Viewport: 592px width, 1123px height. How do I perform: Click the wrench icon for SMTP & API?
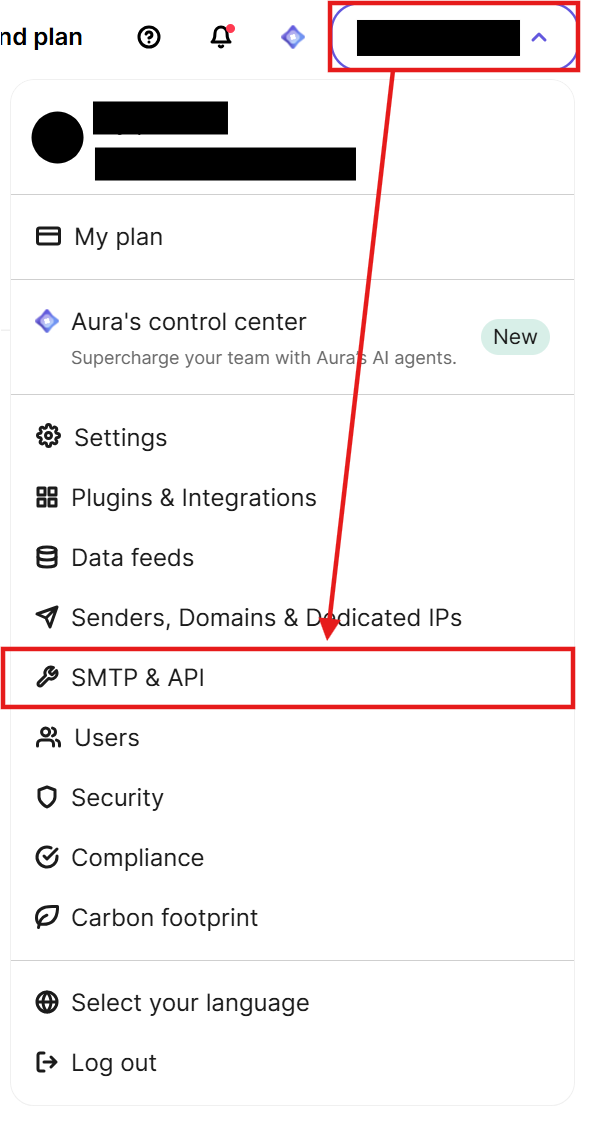pyautogui.click(x=47, y=677)
